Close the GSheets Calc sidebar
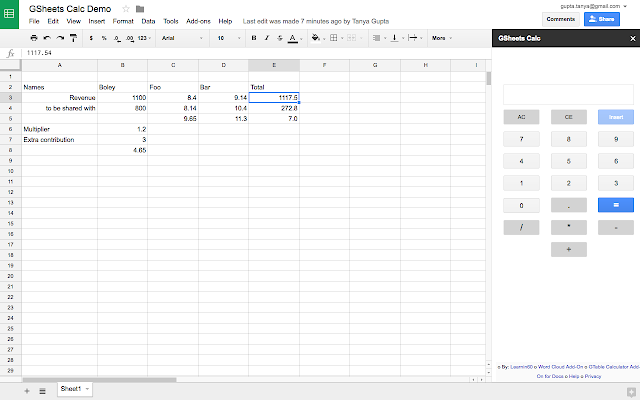 click(x=633, y=38)
